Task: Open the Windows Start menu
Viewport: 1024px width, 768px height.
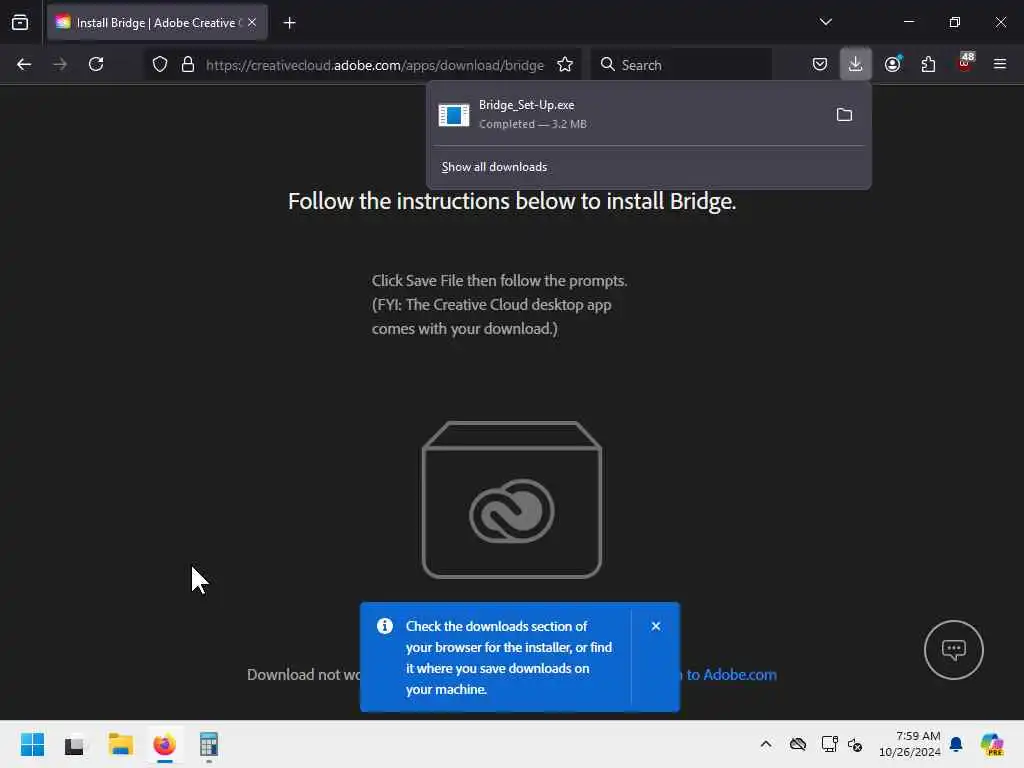Action: coord(33,744)
